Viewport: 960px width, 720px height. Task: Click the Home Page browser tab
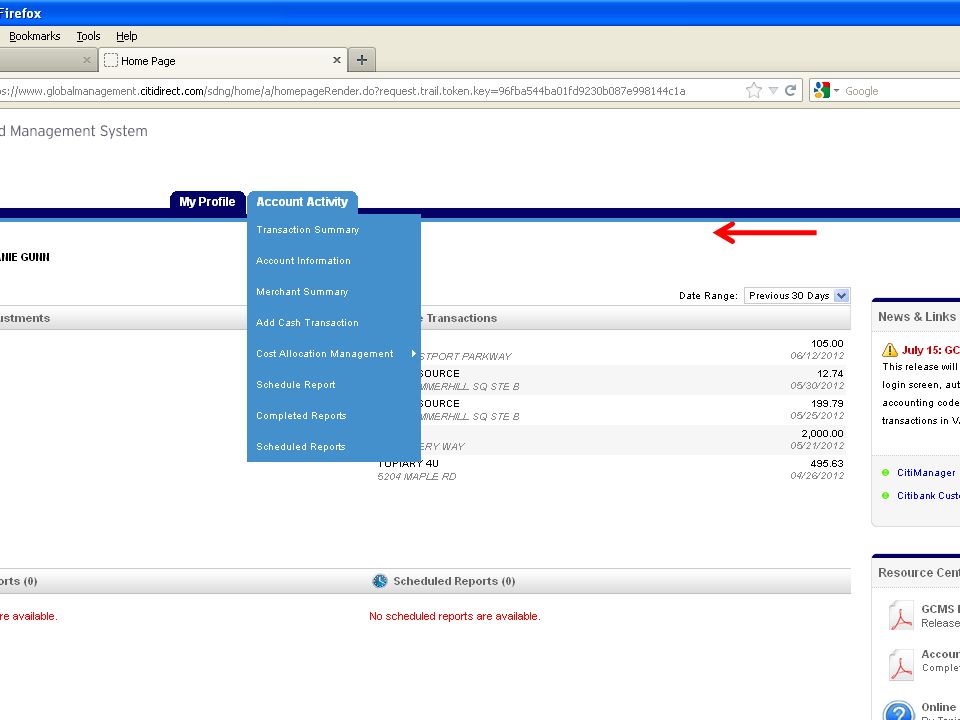222,60
